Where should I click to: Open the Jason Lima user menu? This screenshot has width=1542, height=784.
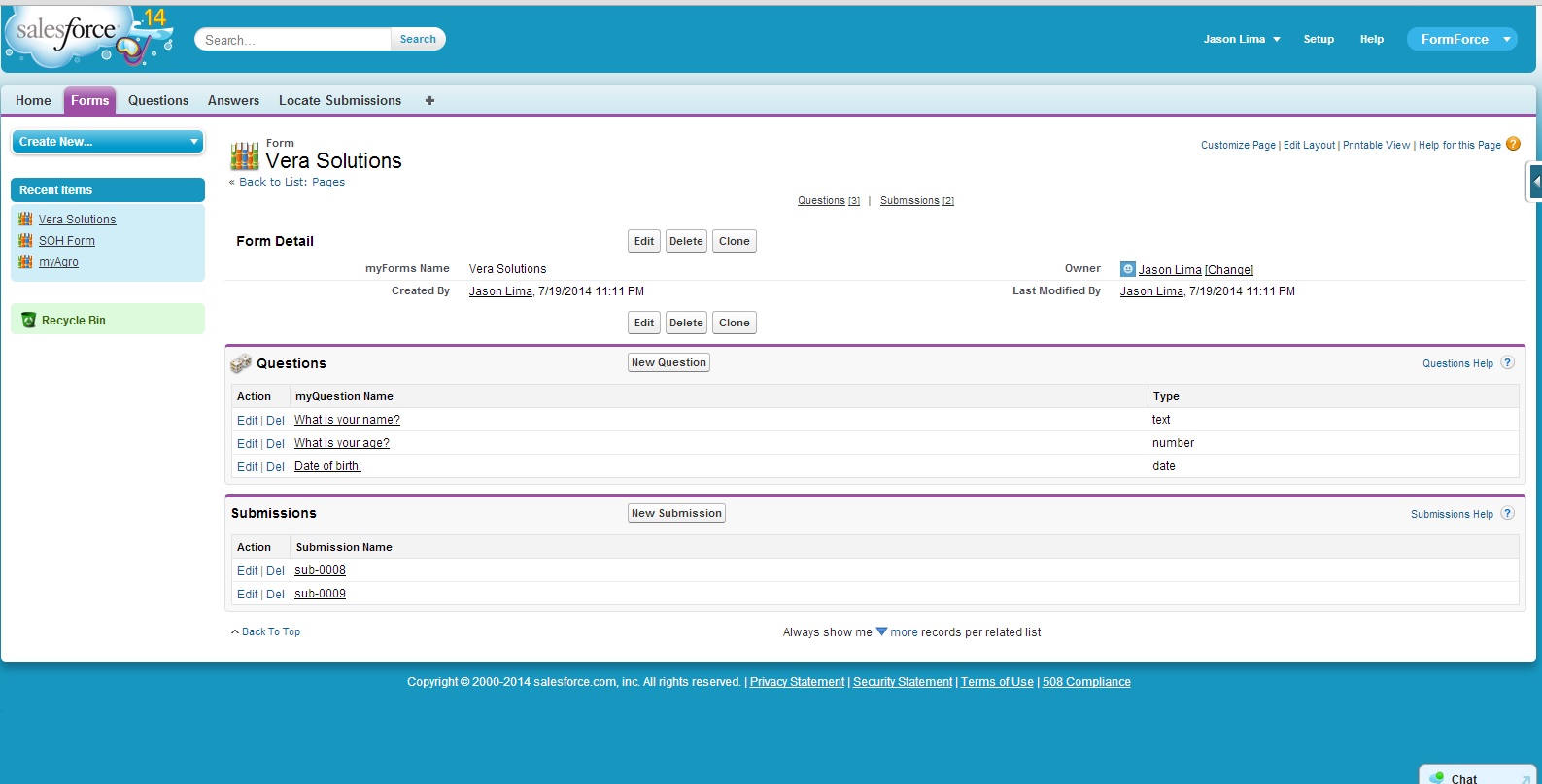point(1242,39)
